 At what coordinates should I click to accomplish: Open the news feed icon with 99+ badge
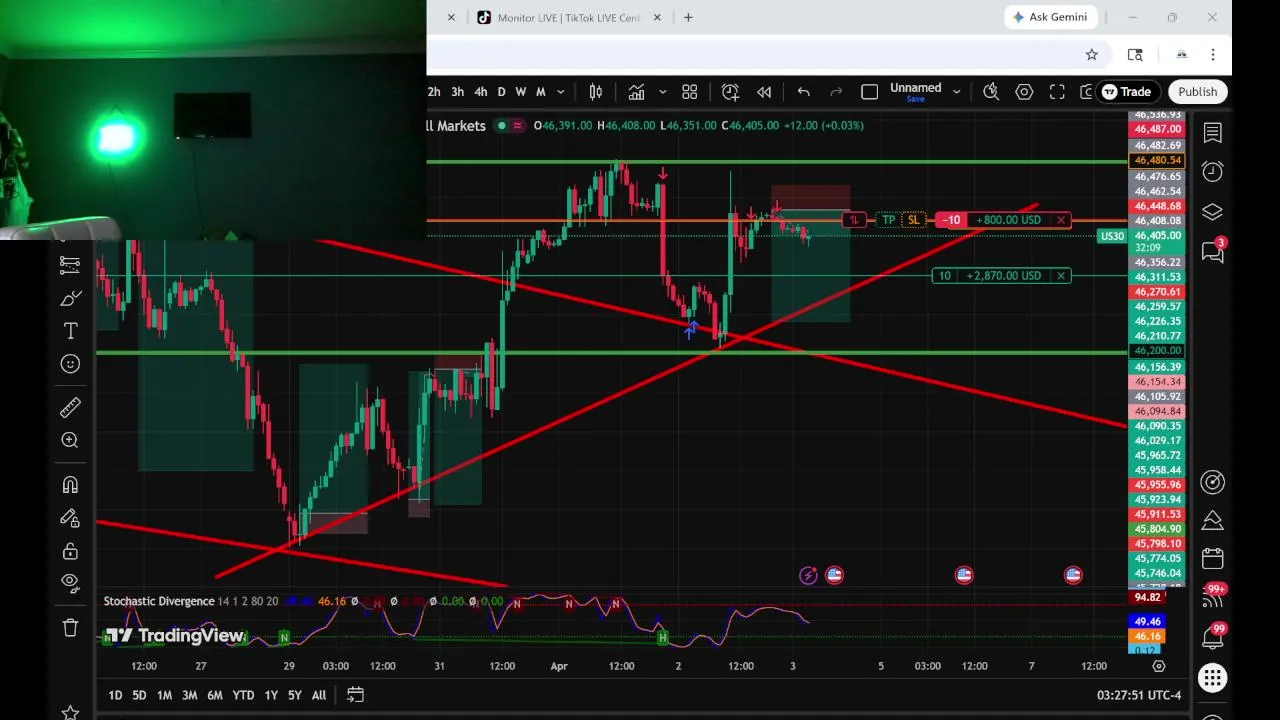1212,598
